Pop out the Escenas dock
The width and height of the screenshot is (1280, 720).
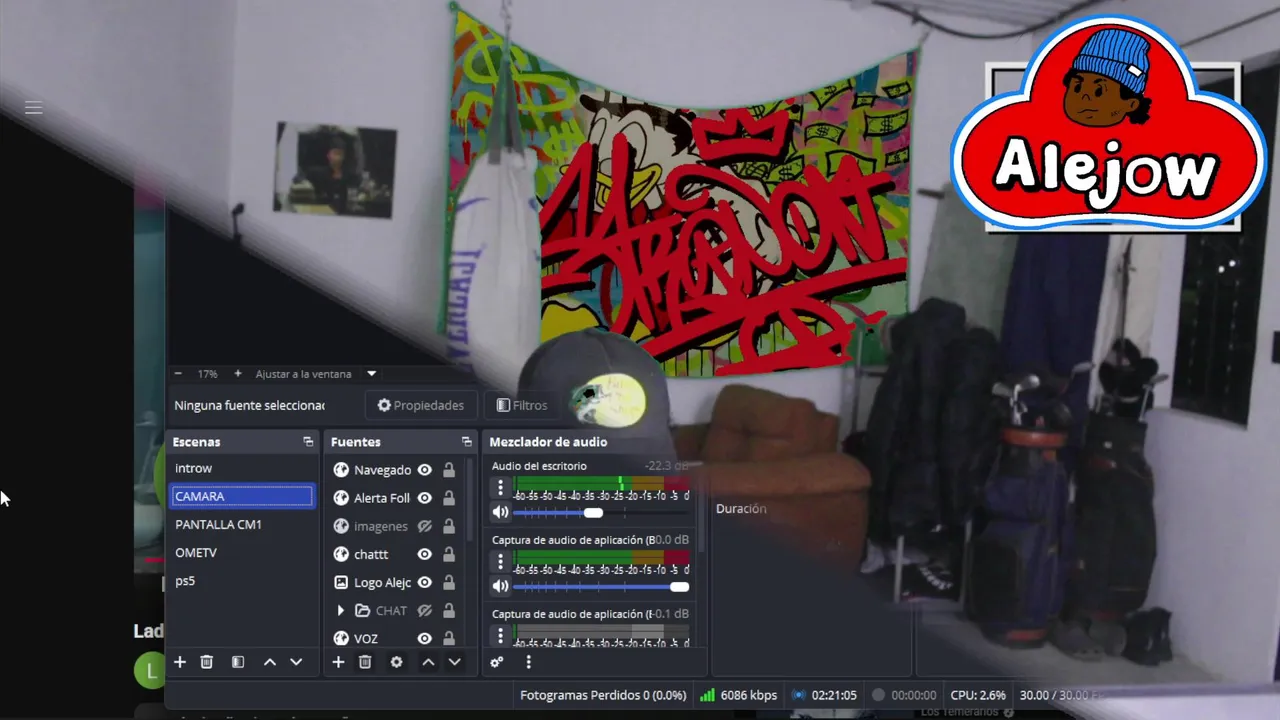(308, 441)
